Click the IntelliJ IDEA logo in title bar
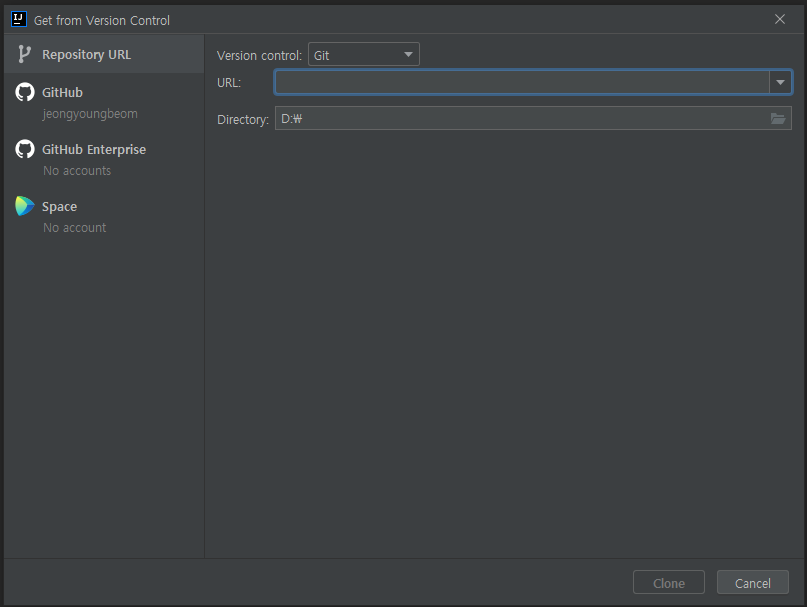 (x=19, y=20)
